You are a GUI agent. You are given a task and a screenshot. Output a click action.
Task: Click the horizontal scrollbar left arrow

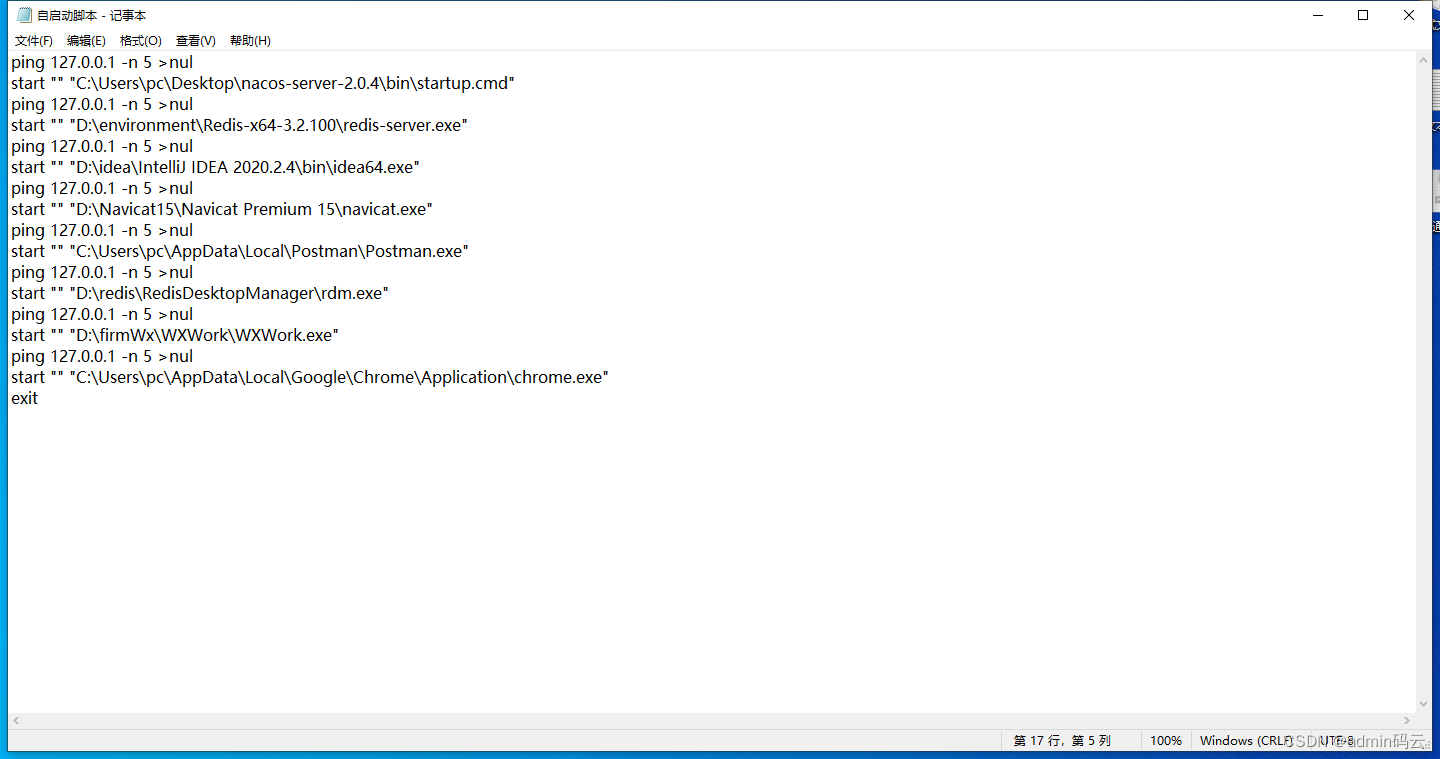[x=16, y=721]
